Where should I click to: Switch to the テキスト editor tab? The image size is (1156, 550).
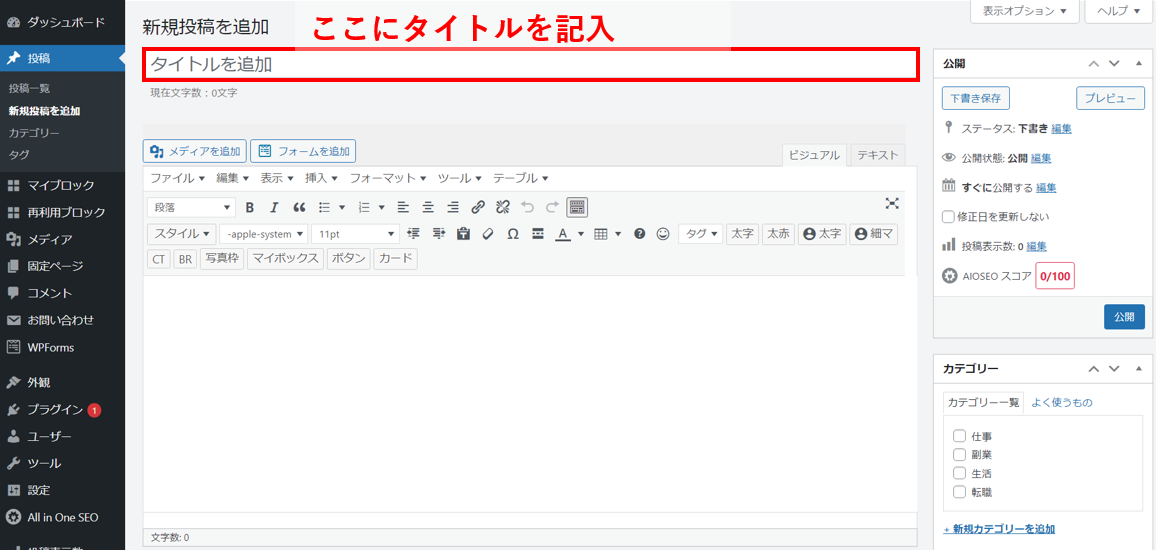coord(877,155)
